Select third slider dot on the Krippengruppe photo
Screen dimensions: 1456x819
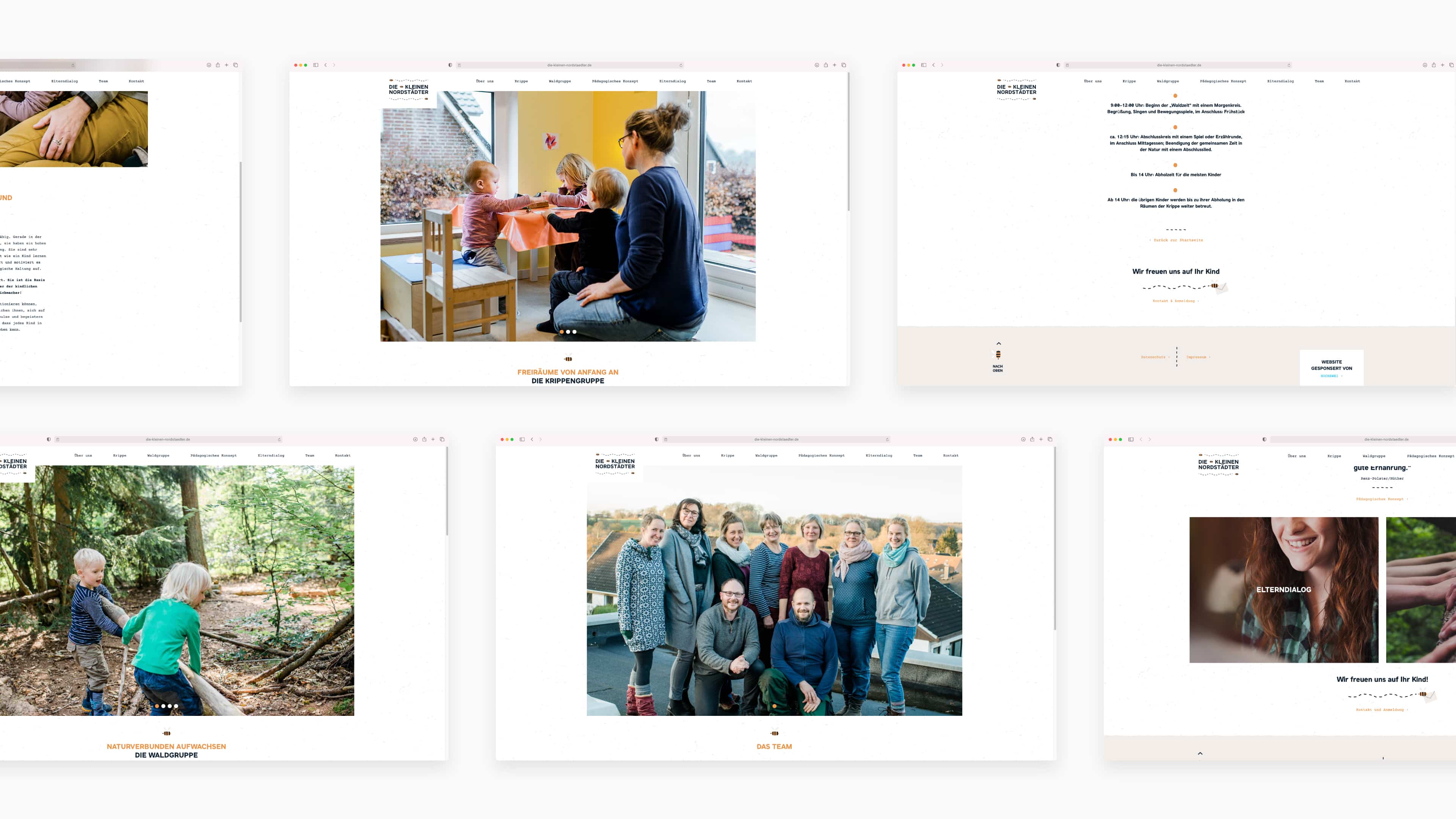pos(574,332)
